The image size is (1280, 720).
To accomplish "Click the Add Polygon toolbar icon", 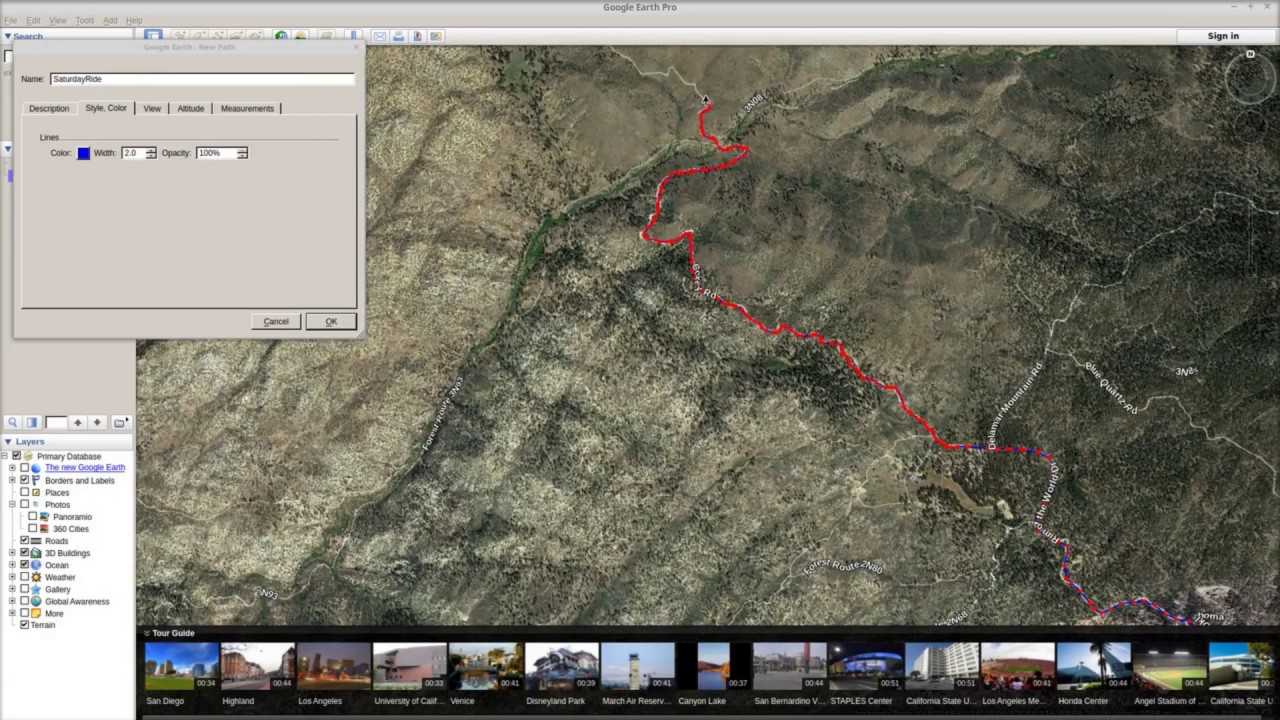I will 199,36.
